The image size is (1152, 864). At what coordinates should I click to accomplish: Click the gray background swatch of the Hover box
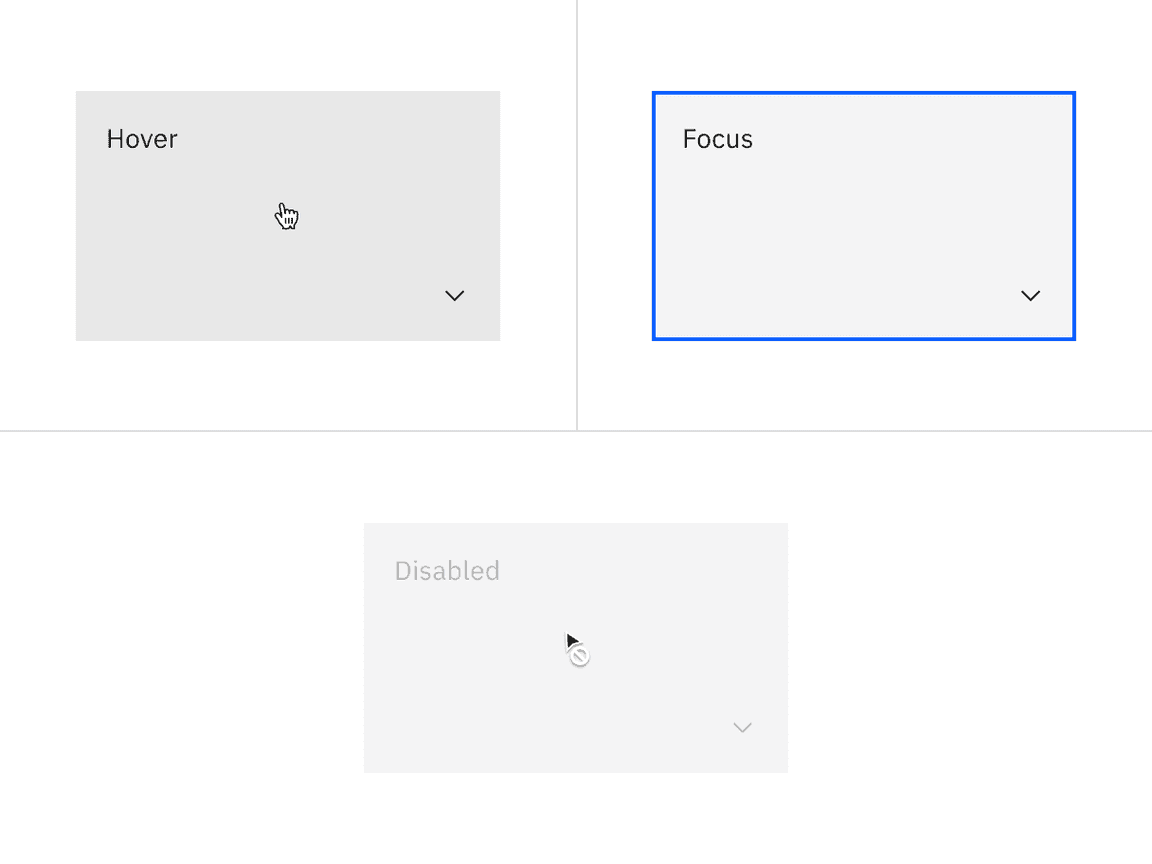(x=200, y=250)
